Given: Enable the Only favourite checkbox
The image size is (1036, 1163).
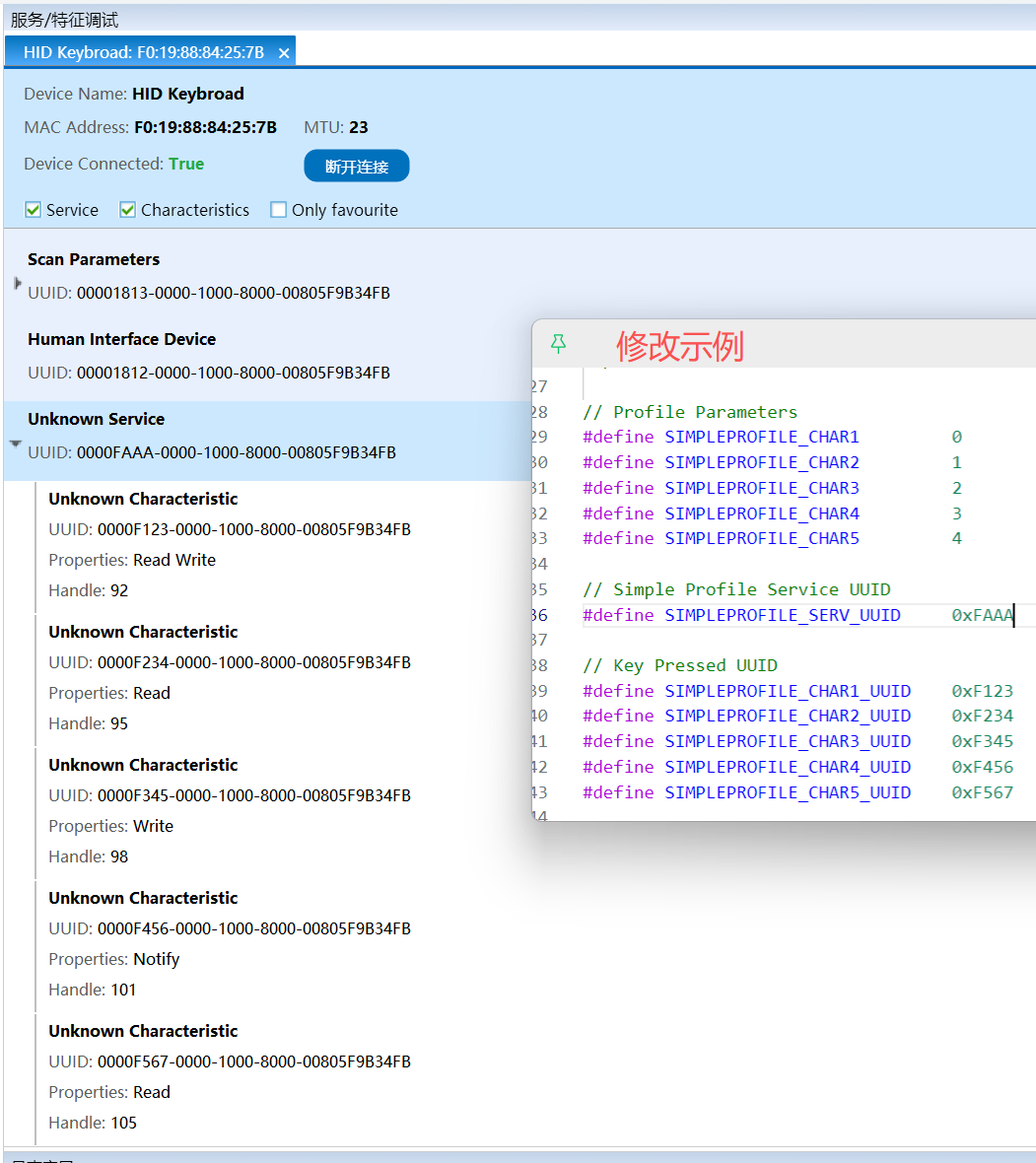Looking at the screenshot, I should click(x=278, y=210).
